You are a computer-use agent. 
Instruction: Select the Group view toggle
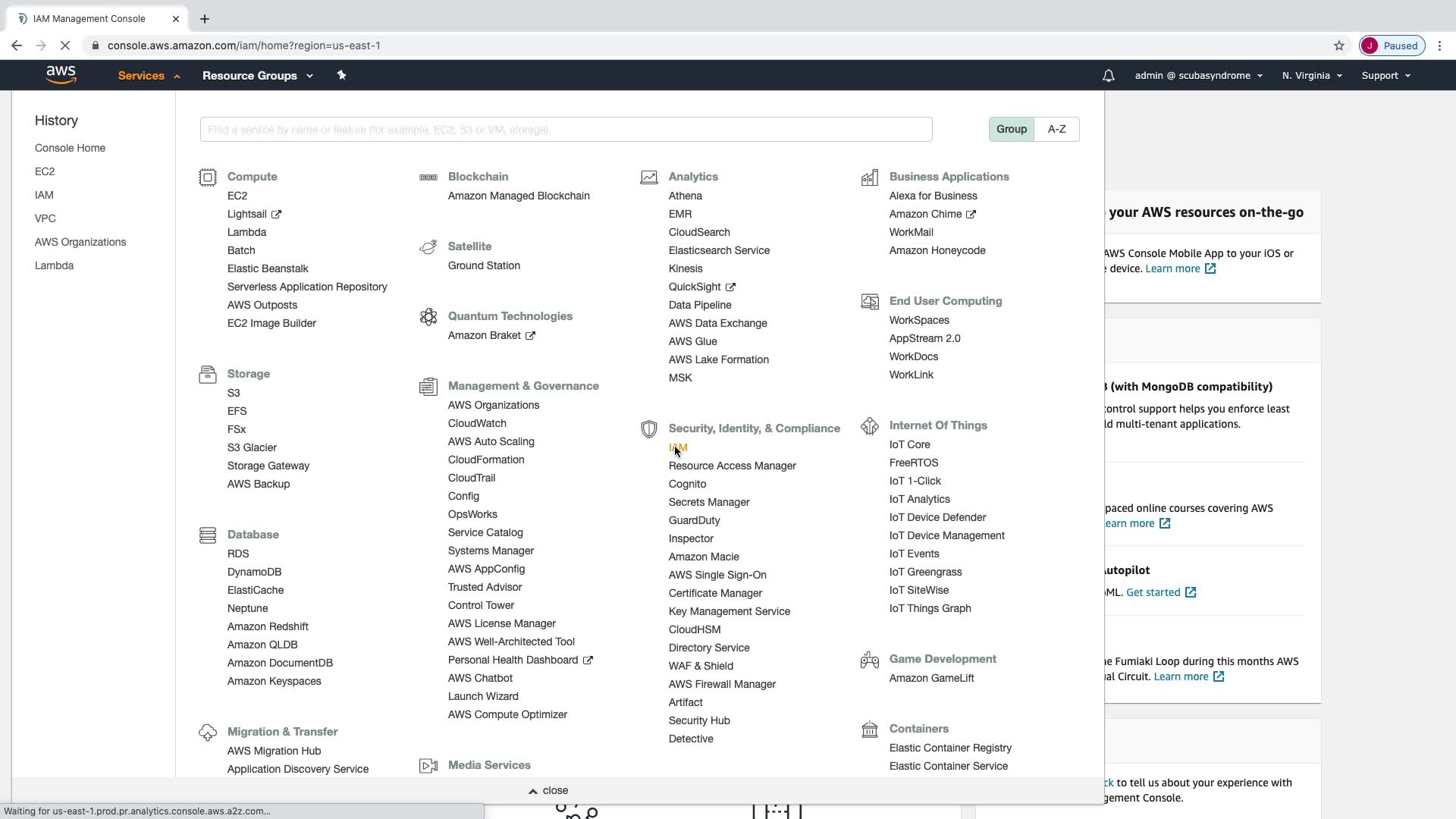click(x=1011, y=129)
